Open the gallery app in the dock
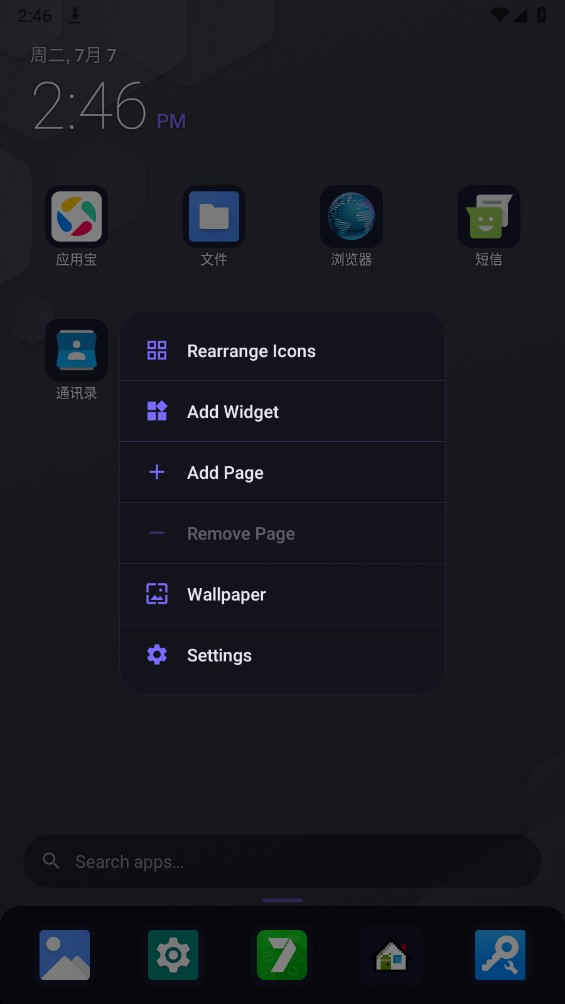Viewport: 565px width, 1004px height. coord(65,955)
